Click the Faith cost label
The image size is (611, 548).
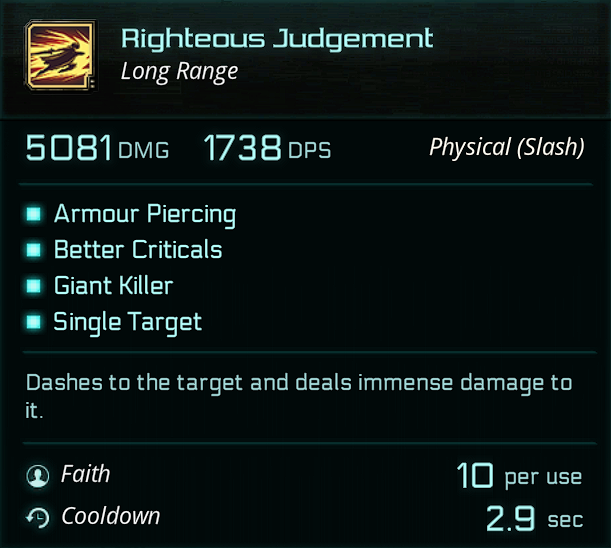tap(85, 475)
